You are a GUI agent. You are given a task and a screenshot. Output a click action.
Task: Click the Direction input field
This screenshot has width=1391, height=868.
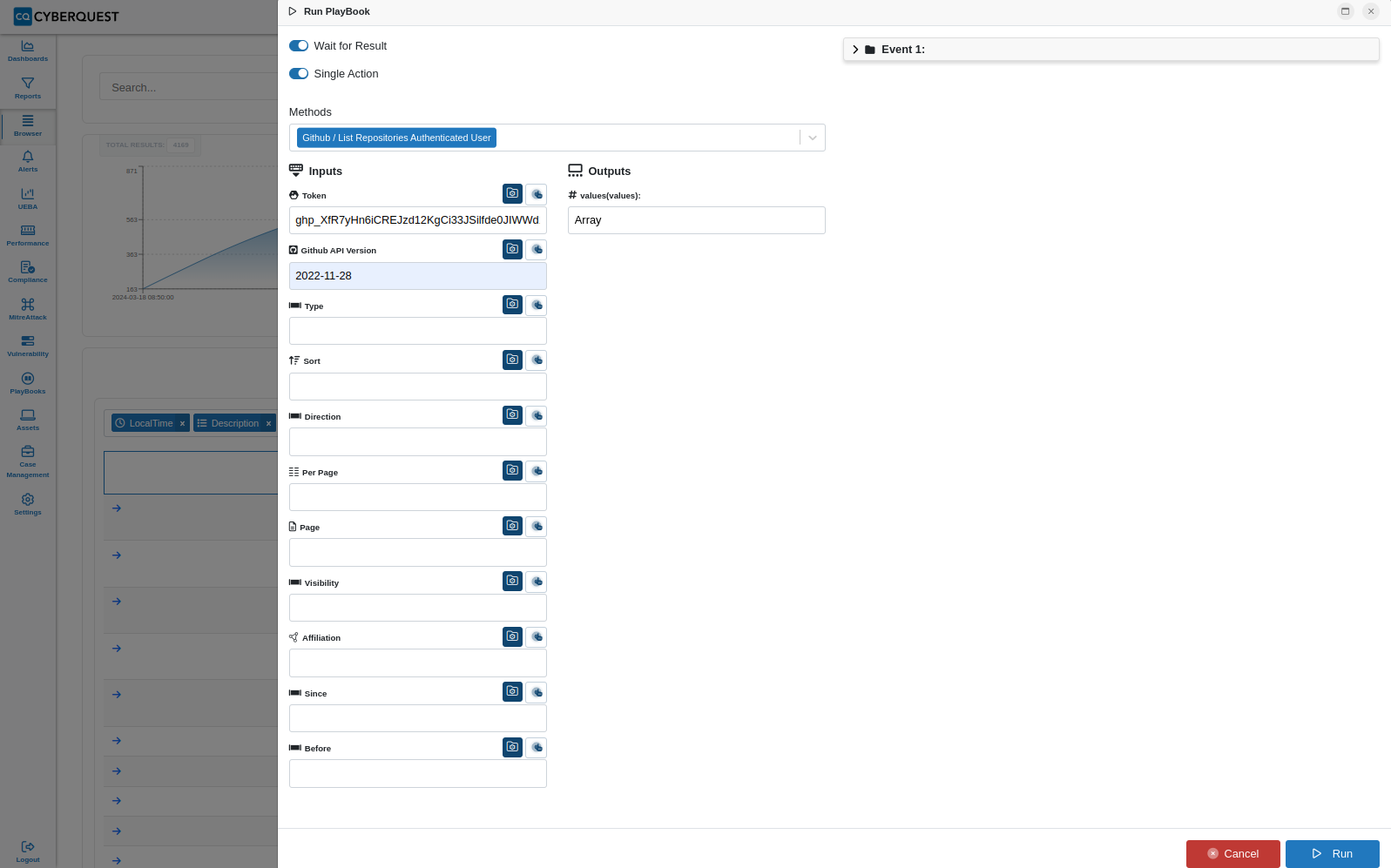[x=418, y=441]
